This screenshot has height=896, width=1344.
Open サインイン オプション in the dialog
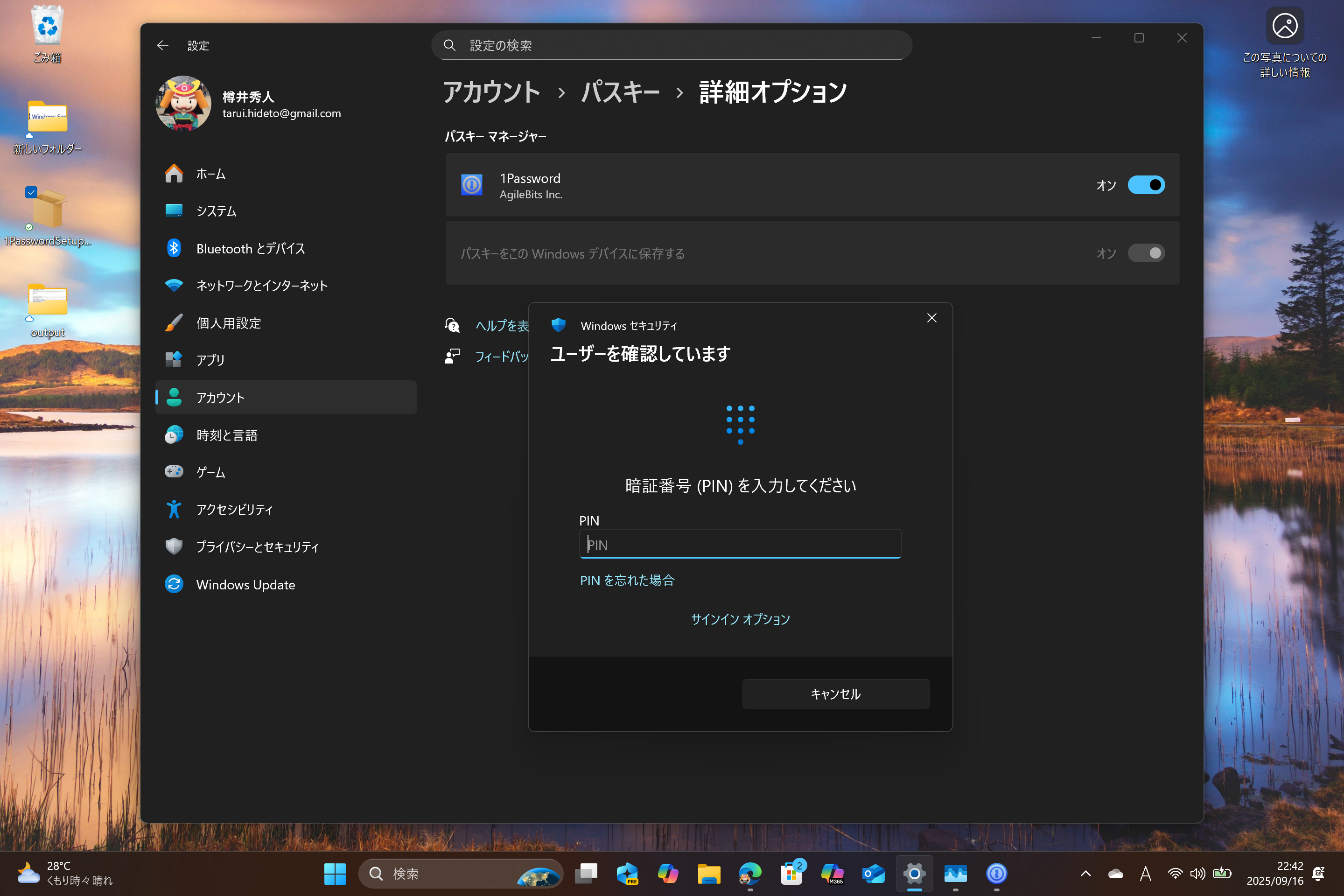click(740, 619)
